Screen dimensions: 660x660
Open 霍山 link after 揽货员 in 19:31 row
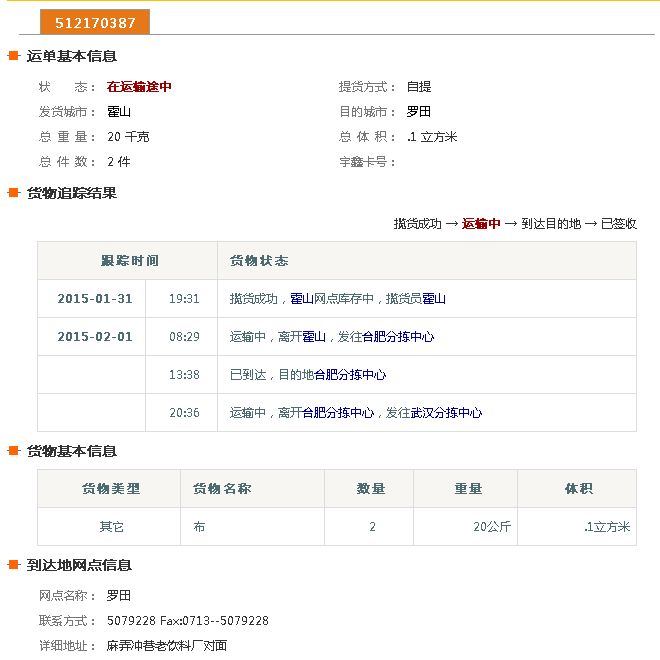tap(434, 299)
